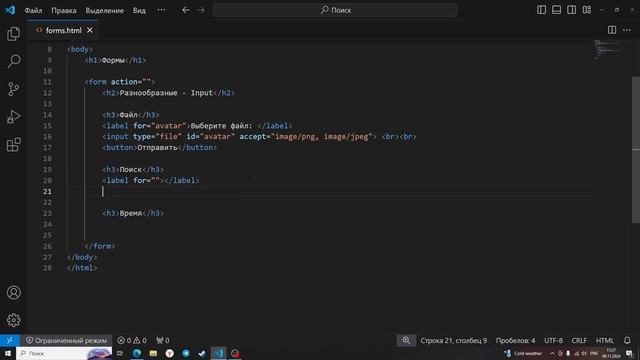Open editor More Actions ellipsis
The height and width of the screenshot is (360, 640).
(627, 30)
